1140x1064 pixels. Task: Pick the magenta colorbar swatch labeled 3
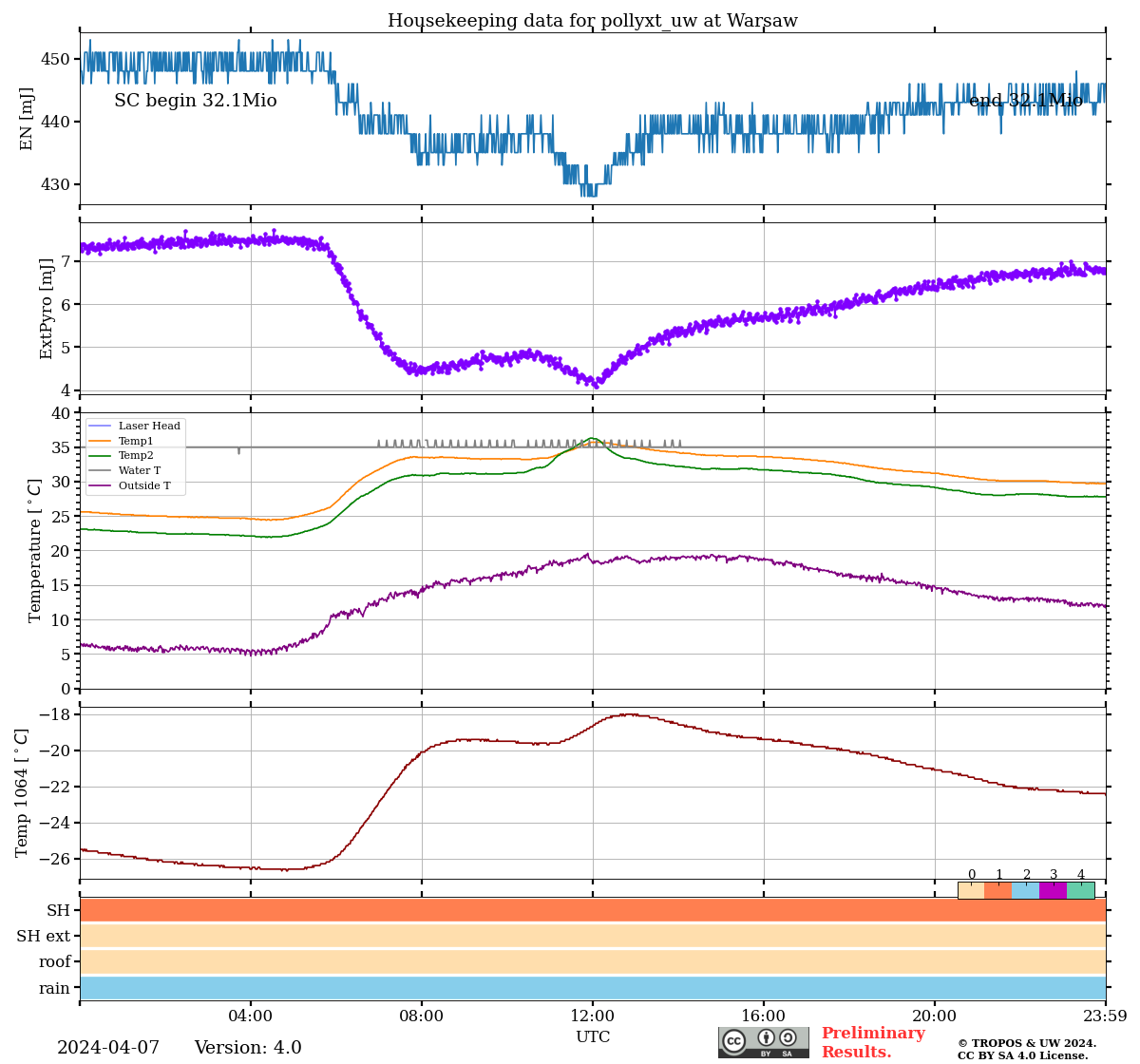pyautogui.click(x=1053, y=890)
